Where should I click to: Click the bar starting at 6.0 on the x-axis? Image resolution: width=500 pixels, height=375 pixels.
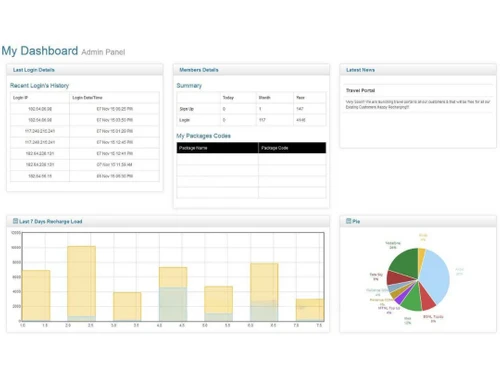click(264, 292)
